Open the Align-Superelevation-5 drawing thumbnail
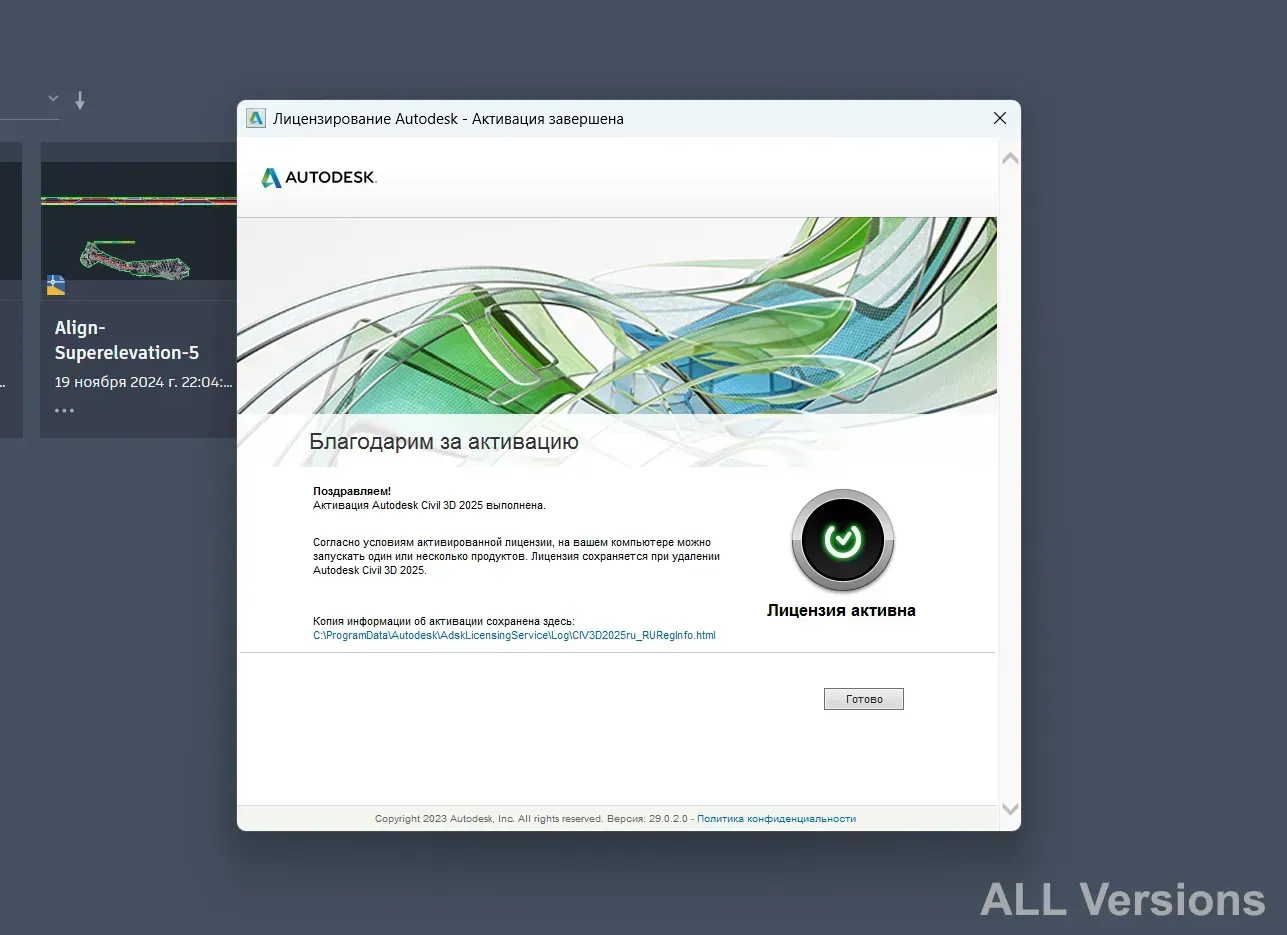 click(x=138, y=221)
